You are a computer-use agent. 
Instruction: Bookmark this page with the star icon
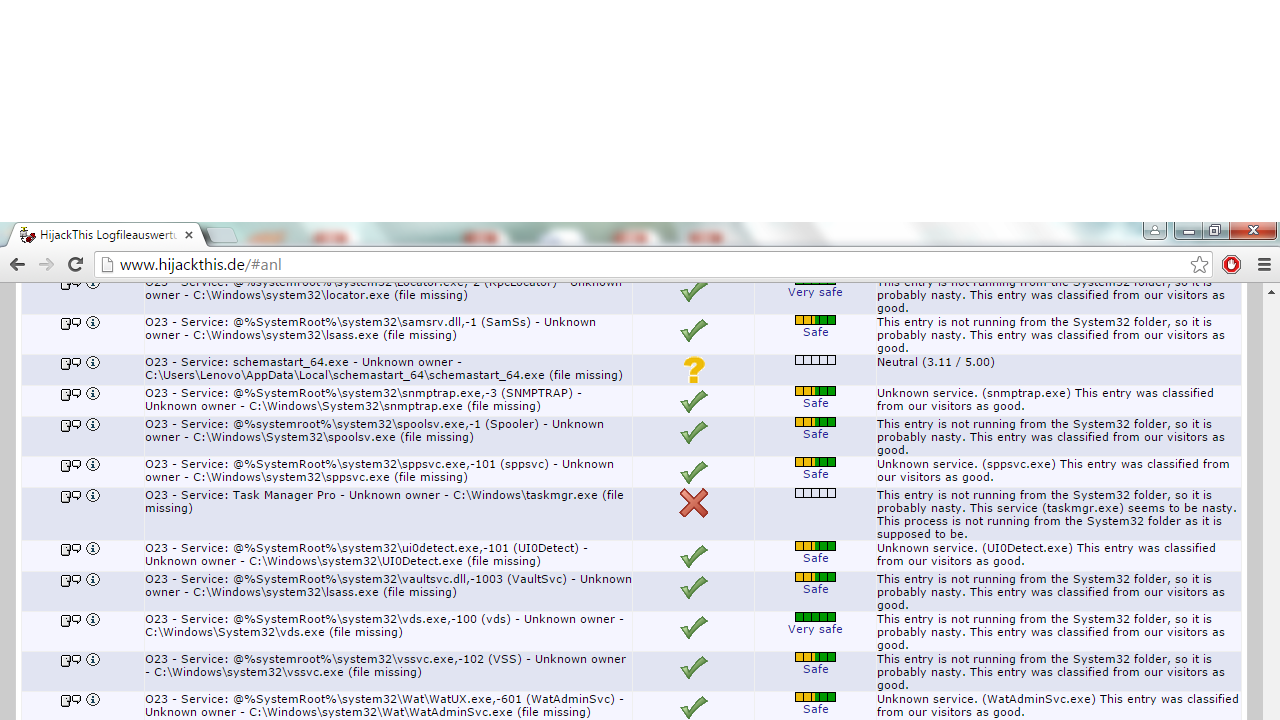1200,264
